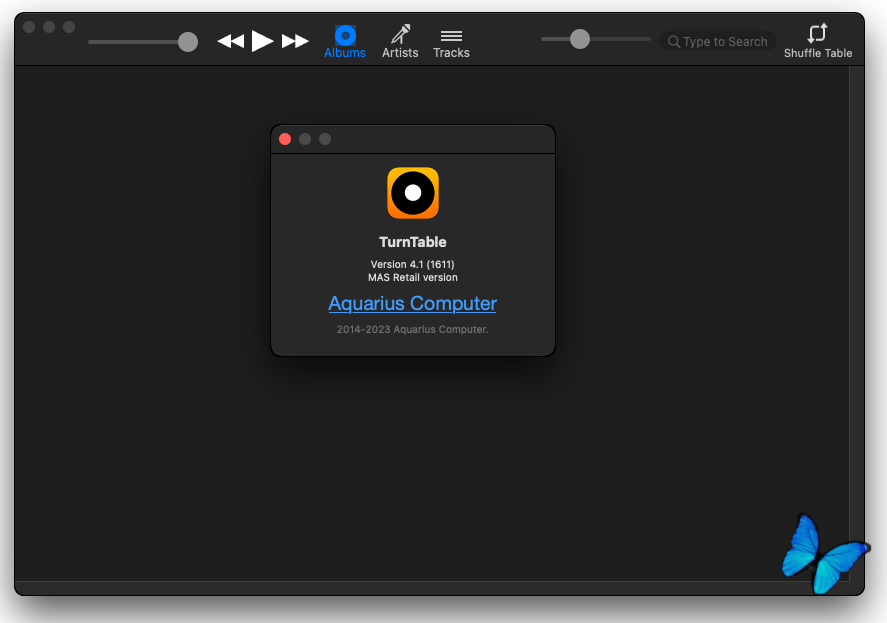The image size is (887, 623).
Task: Switch to the Tracks view
Action: (x=451, y=42)
